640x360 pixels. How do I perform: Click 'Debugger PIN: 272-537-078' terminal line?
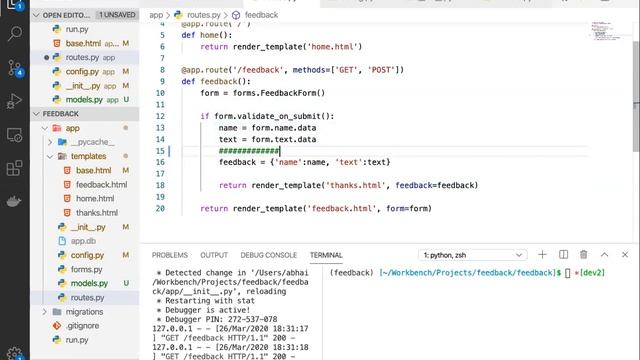[217, 319]
